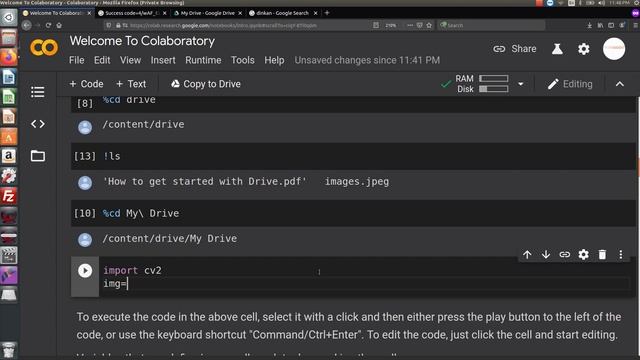Click the output avatar beside images.jpeg
Image resolution: width=640 pixels, height=360 pixels.
[85, 182]
